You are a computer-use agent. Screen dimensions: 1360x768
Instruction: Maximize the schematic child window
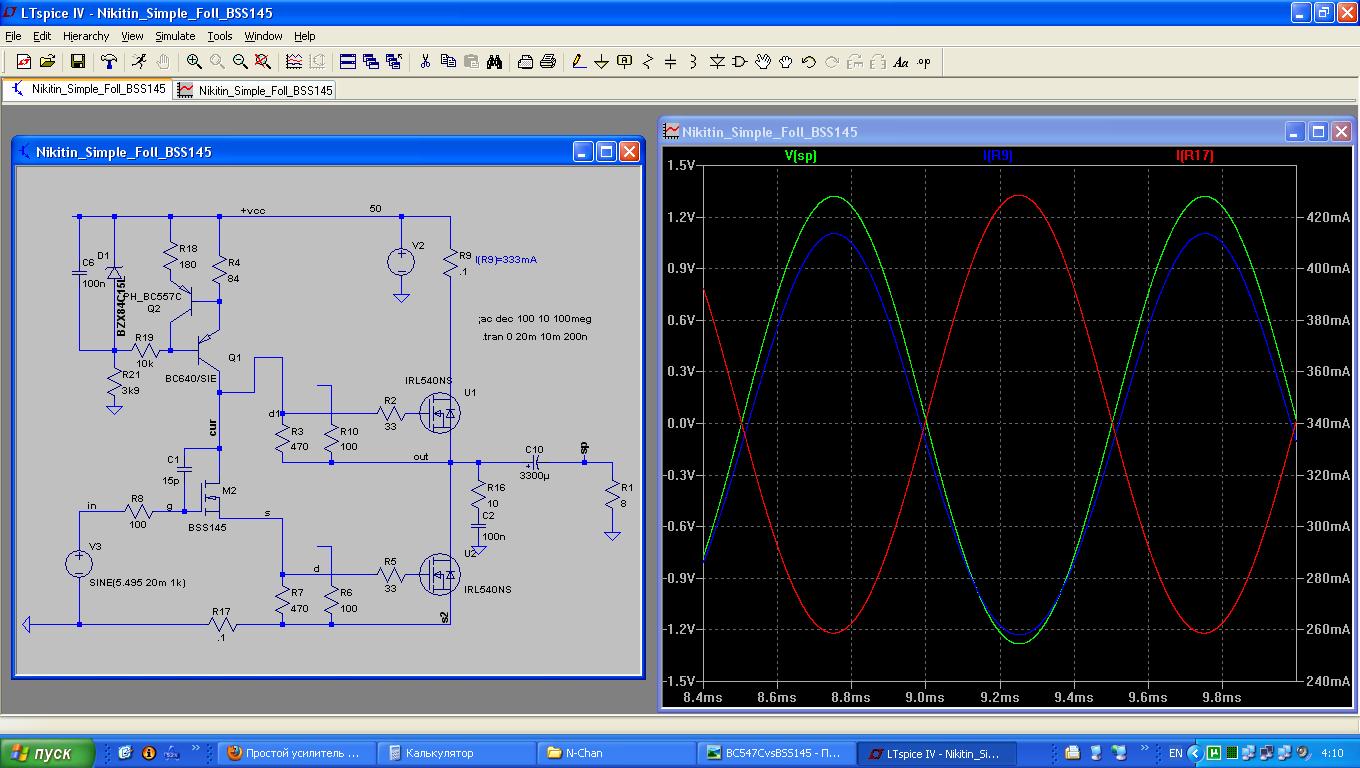pos(606,151)
